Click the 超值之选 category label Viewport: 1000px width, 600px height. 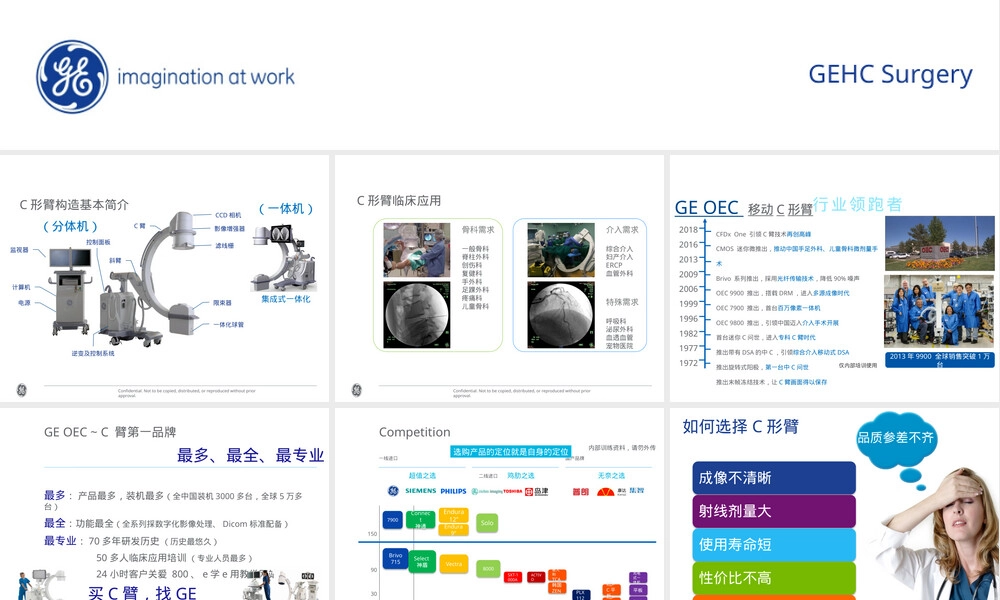pyautogui.click(x=422, y=476)
